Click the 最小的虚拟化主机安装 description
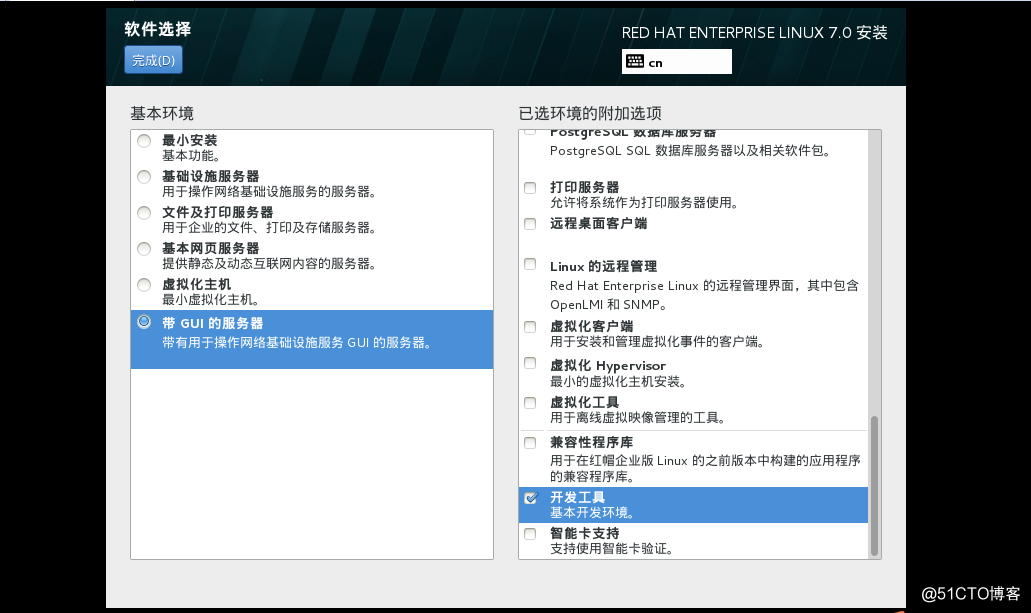The width and height of the screenshot is (1031, 613). tap(618, 381)
